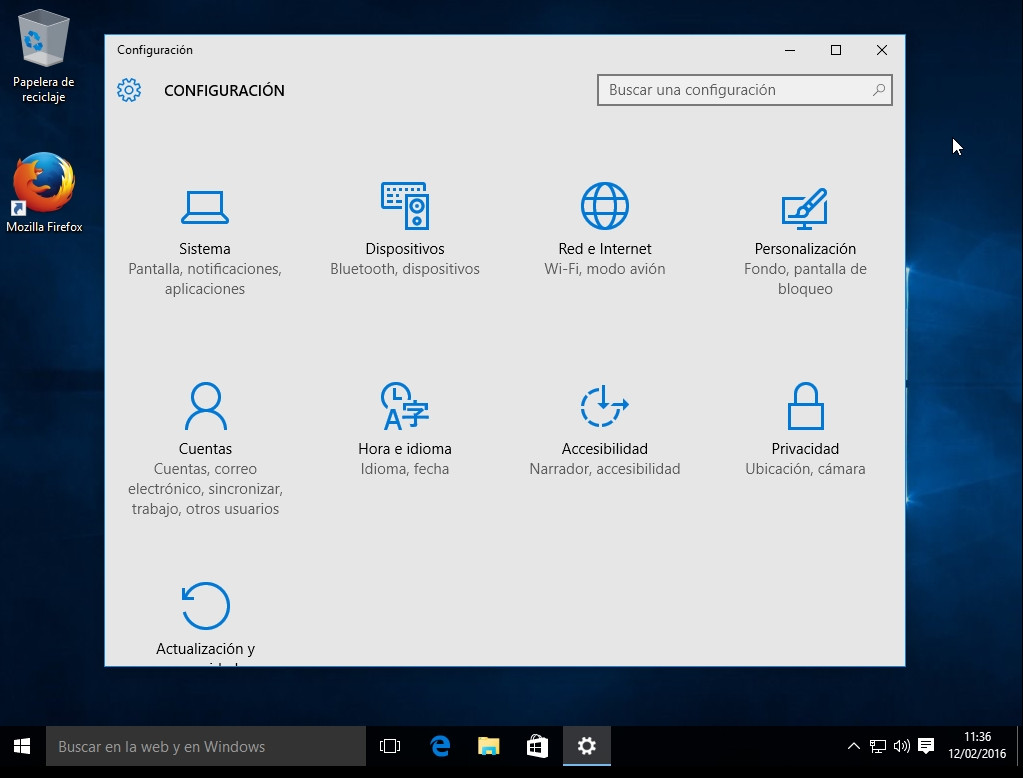Click the Buscar una configuración search field

coord(735,90)
